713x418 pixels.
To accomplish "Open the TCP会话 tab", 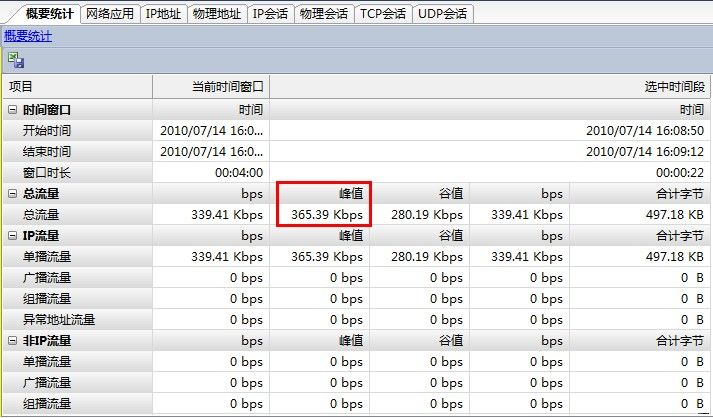I will 383,14.
